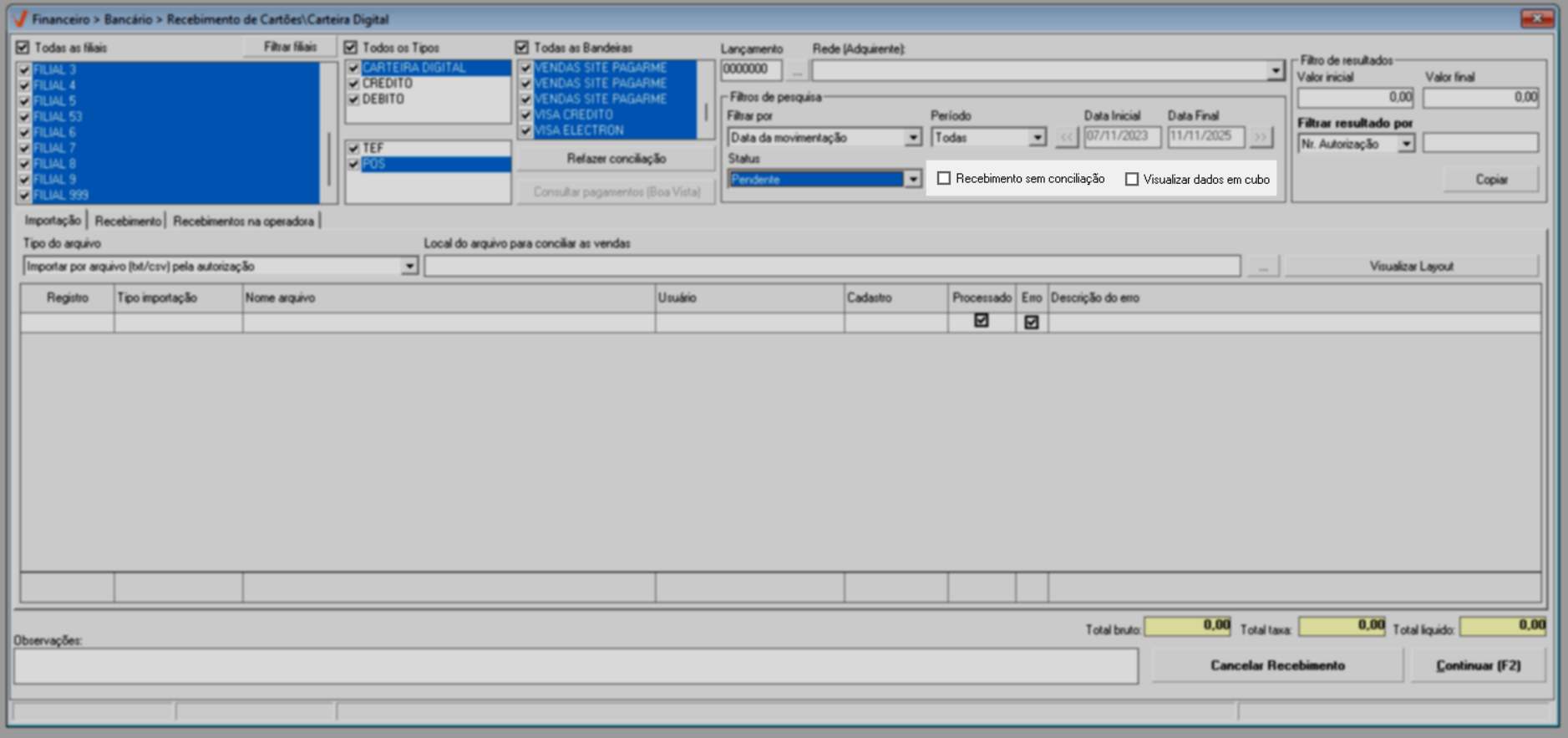Viewport: 1568px width, 738px height.
Task: Open the Status dropdown showing Pendente
Action: 912,179
